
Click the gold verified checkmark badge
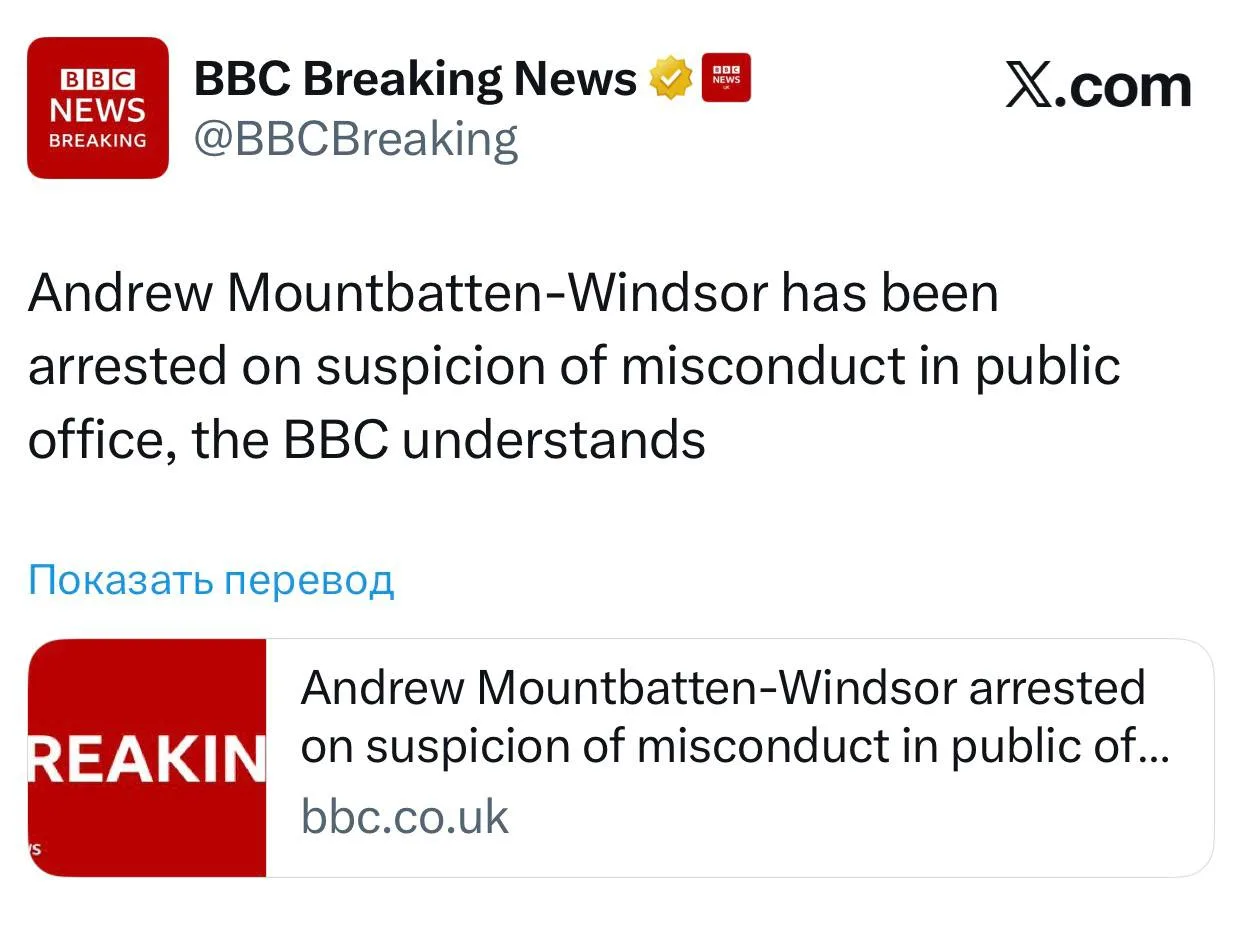click(671, 79)
